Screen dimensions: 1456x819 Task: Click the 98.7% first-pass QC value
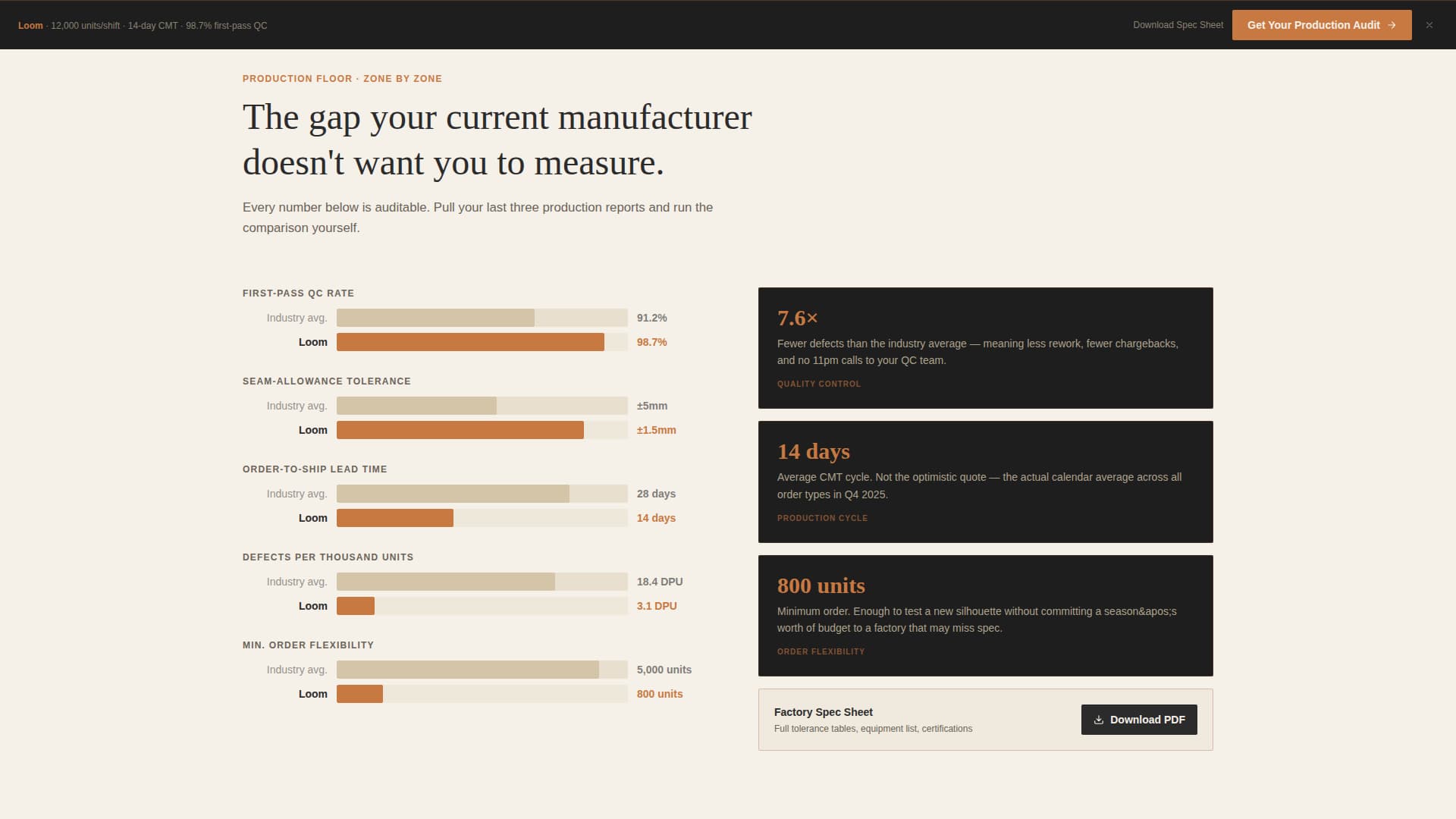[651, 342]
